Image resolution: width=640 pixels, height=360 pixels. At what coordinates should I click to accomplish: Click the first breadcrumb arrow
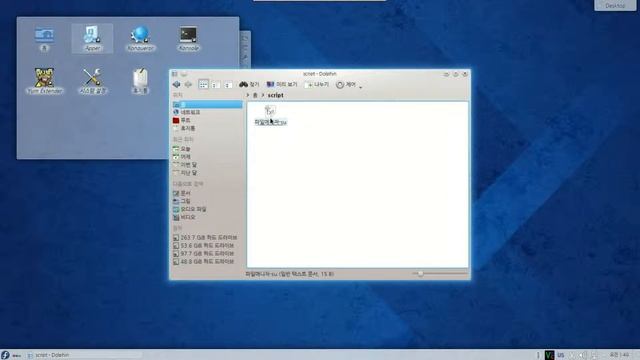coord(247,95)
